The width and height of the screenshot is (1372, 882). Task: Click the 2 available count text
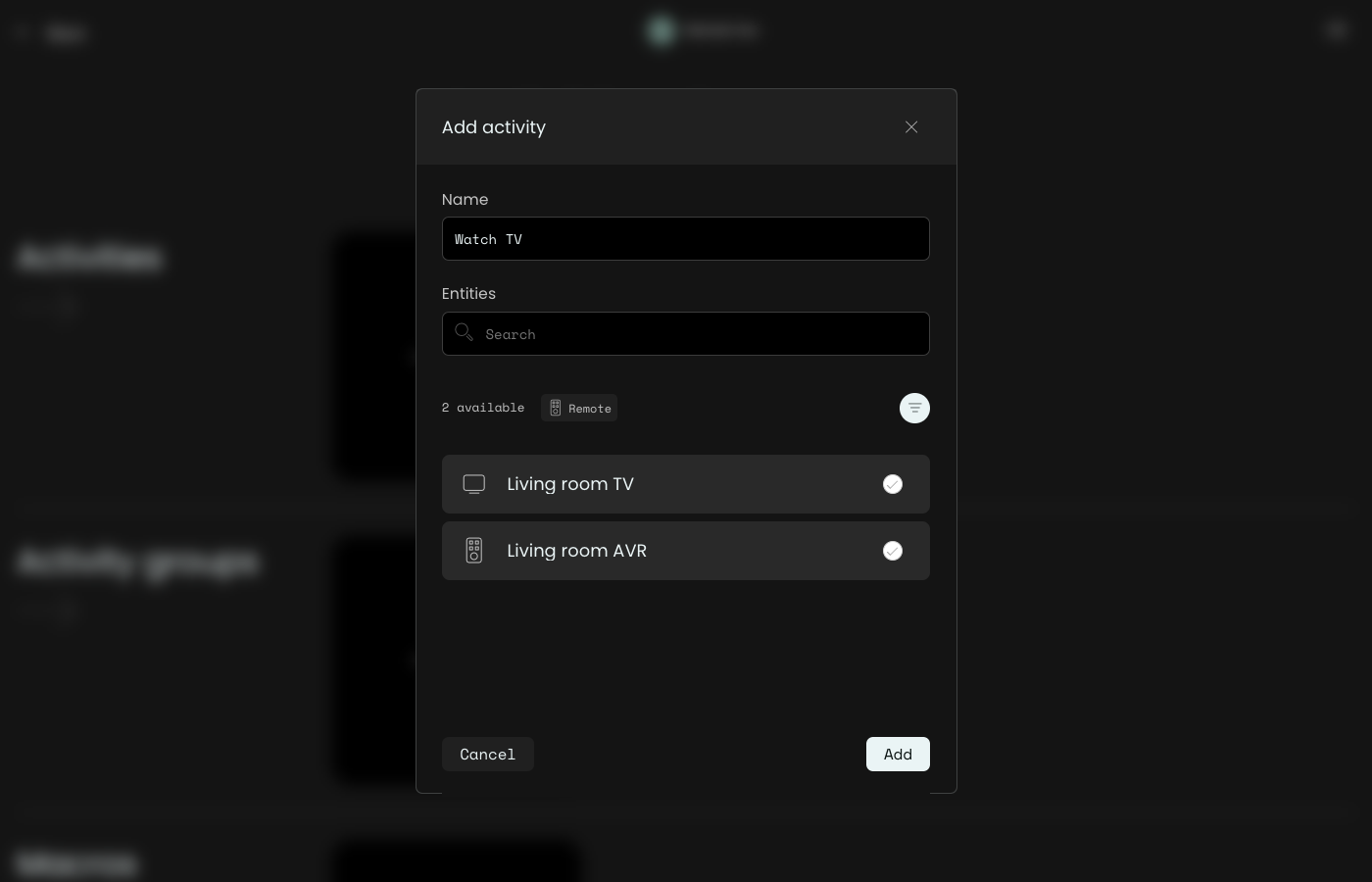pos(483,408)
